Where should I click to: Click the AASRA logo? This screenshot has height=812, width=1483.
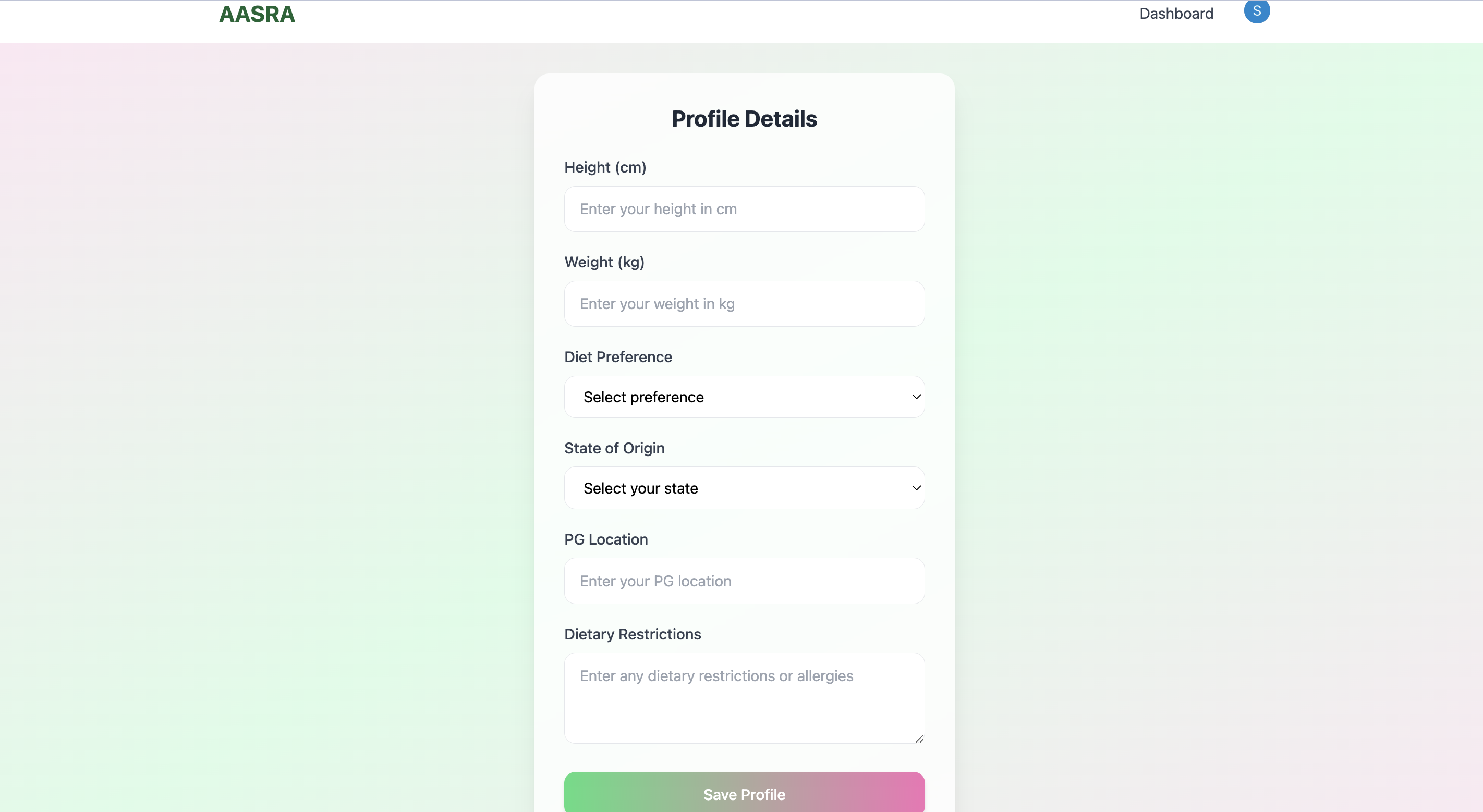(x=257, y=14)
